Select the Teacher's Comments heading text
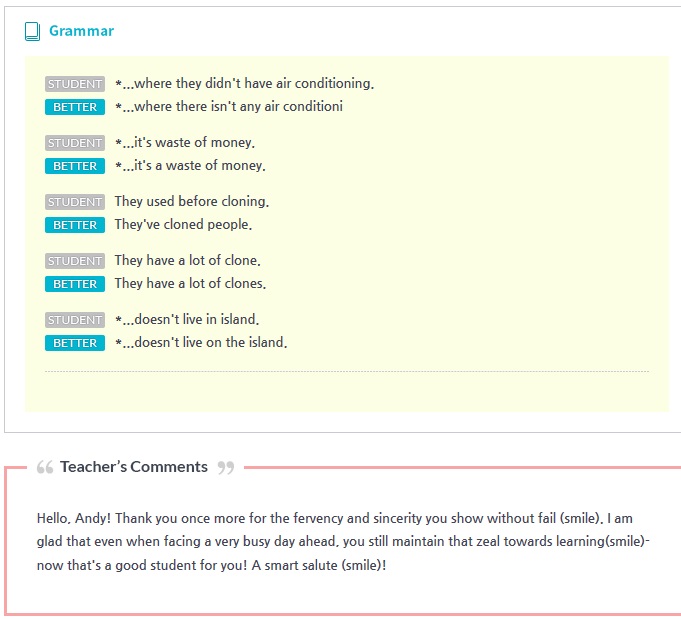The image size is (681, 619). pos(134,467)
